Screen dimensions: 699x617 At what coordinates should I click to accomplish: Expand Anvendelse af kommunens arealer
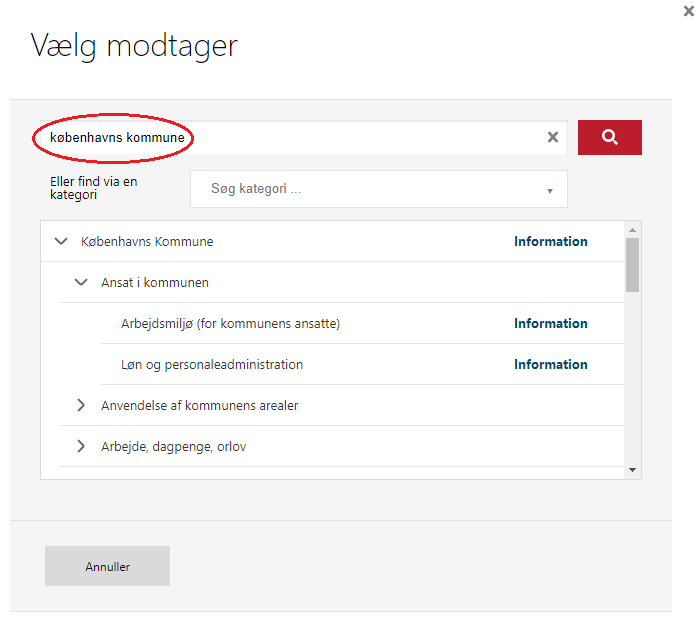click(x=81, y=405)
